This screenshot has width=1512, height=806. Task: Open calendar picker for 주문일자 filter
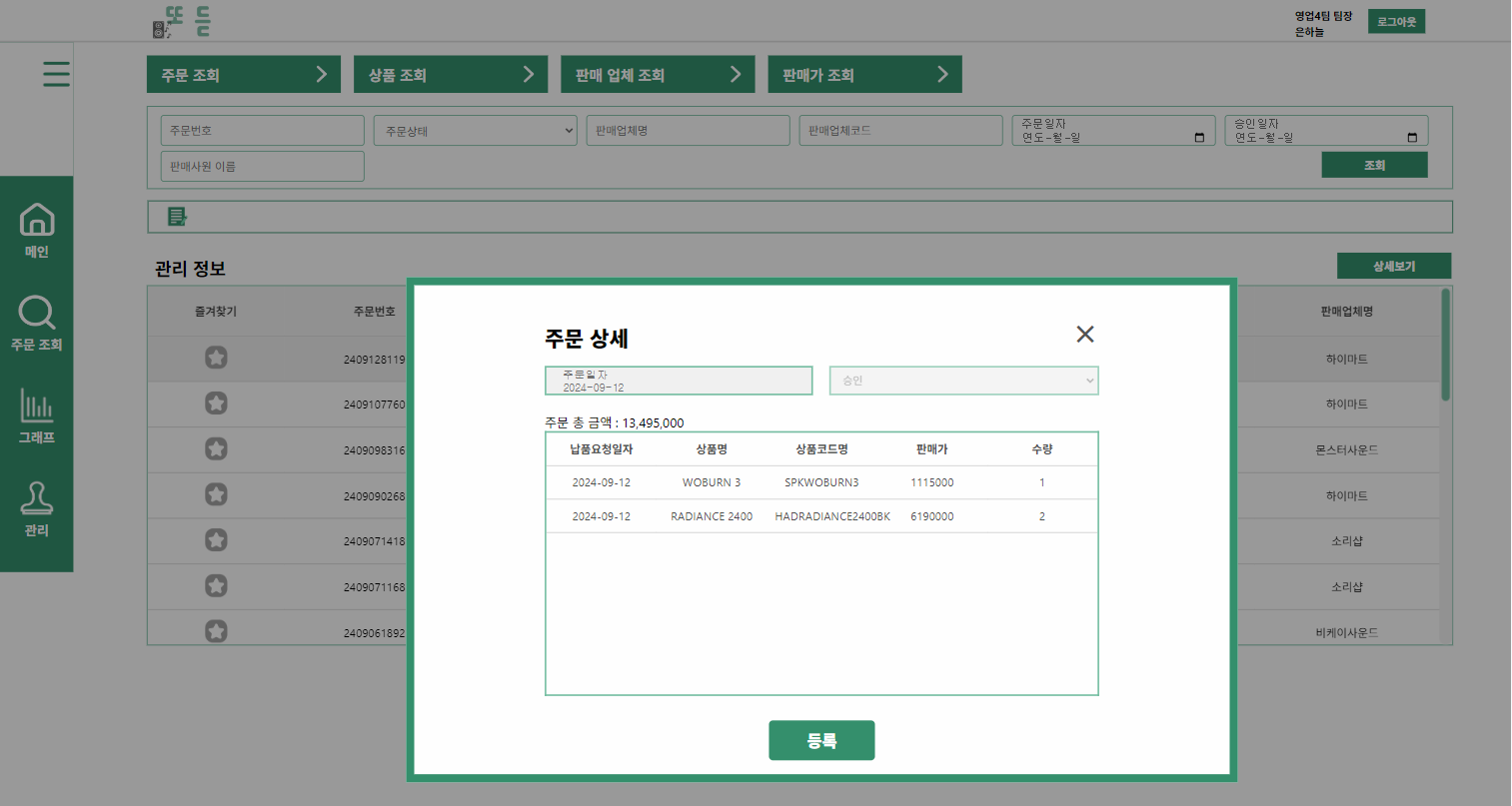[x=1199, y=138]
